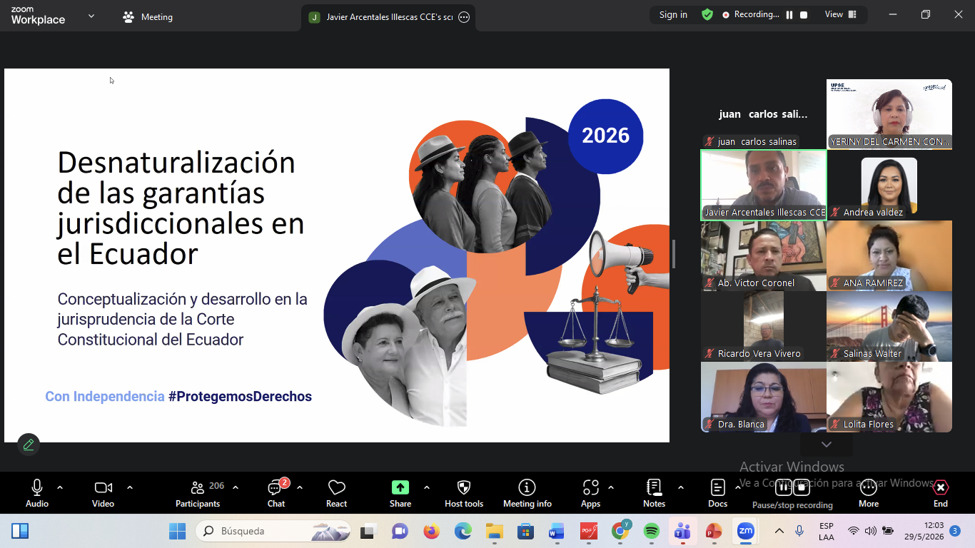This screenshot has width=975, height=548.
Task: Open tray volume speaker icon
Action: 871,531
